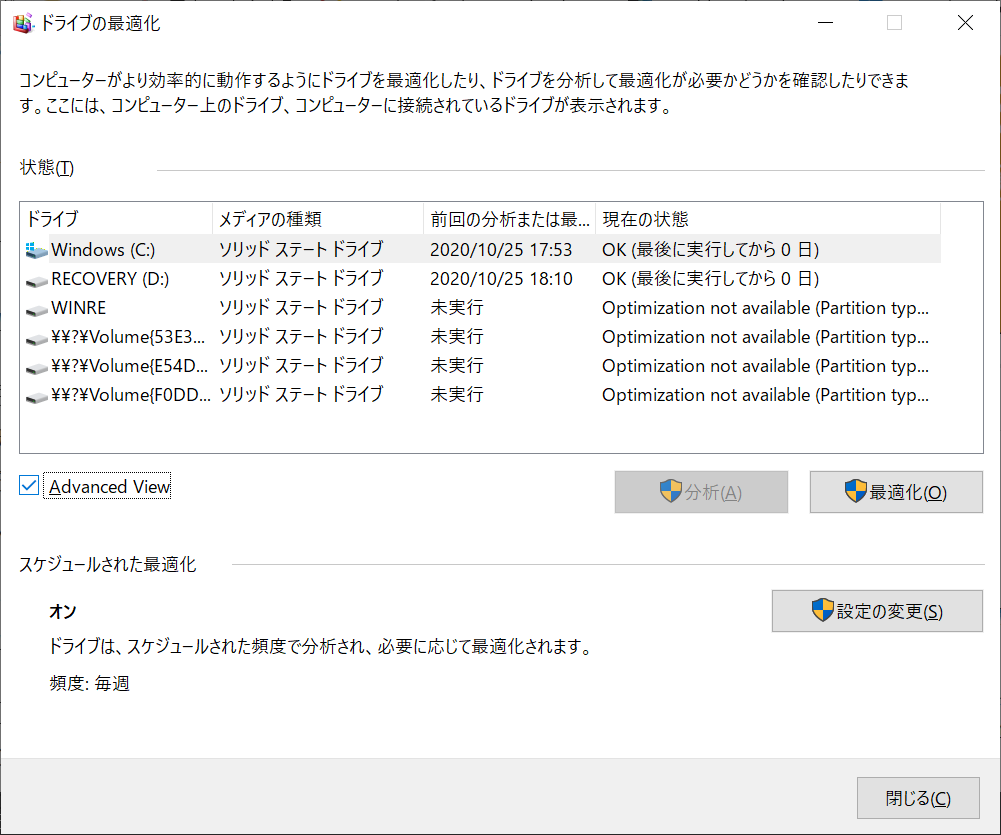Select the RECOVERY (D:) drive icon
Screen dimensions: 1001x835
tap(36, 280)
